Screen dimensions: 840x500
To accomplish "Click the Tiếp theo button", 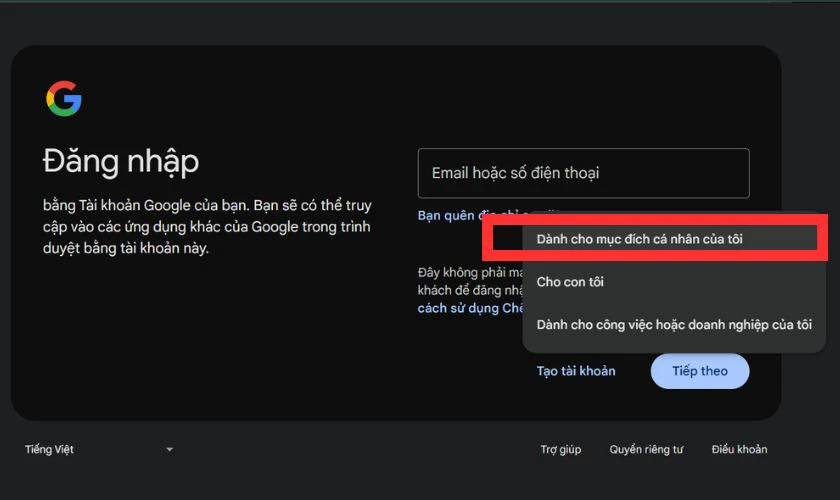I will pyautogui.click(x=700, y=371).
